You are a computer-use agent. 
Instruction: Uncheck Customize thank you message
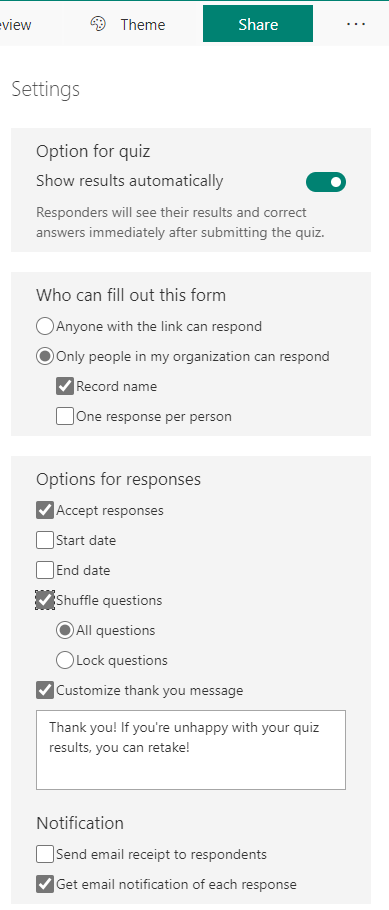coord(45,691)
